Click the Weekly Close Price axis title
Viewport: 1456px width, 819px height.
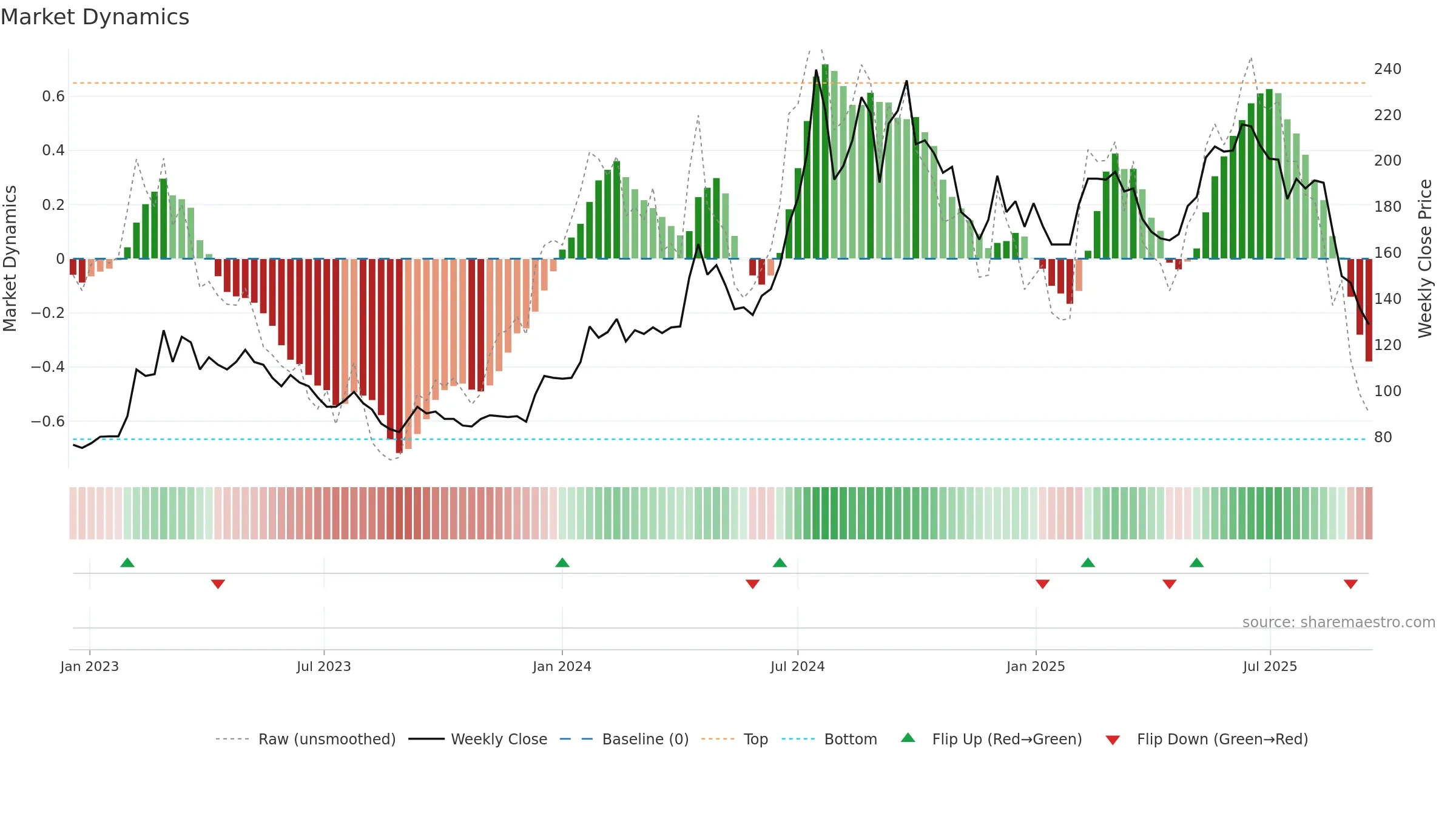(1425, 258)
